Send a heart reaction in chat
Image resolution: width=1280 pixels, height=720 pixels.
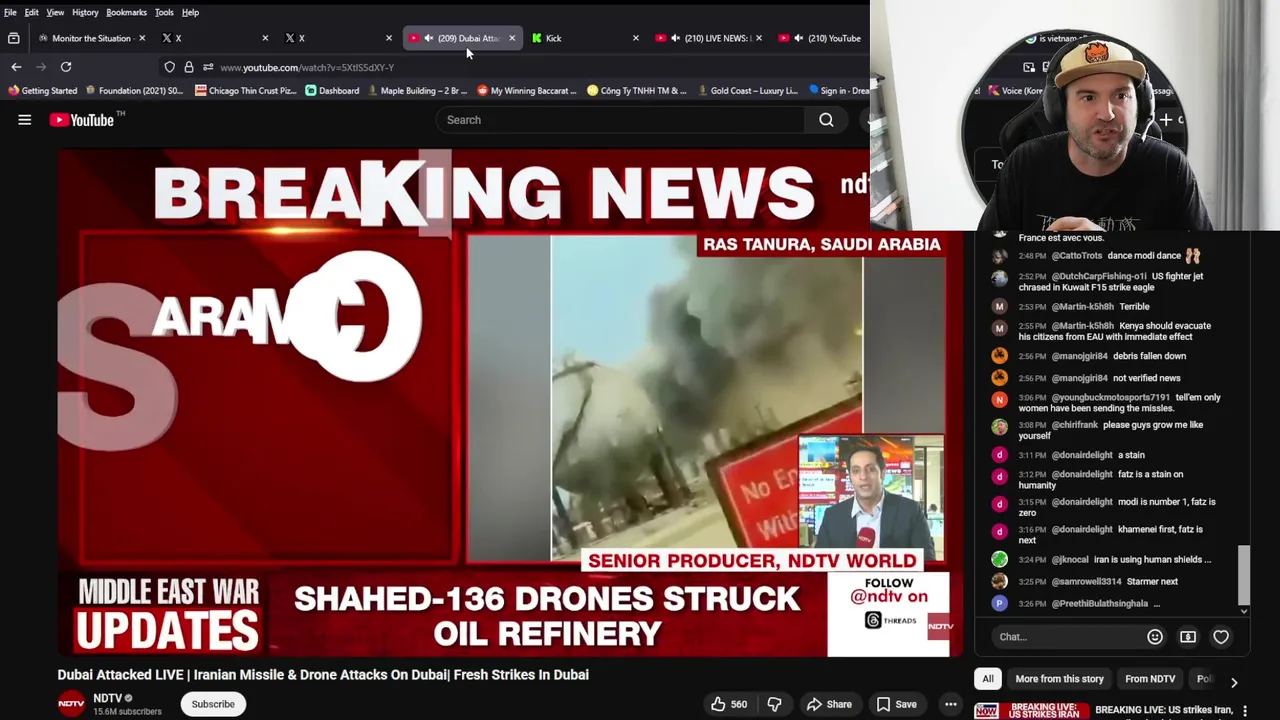[1221, 637]
